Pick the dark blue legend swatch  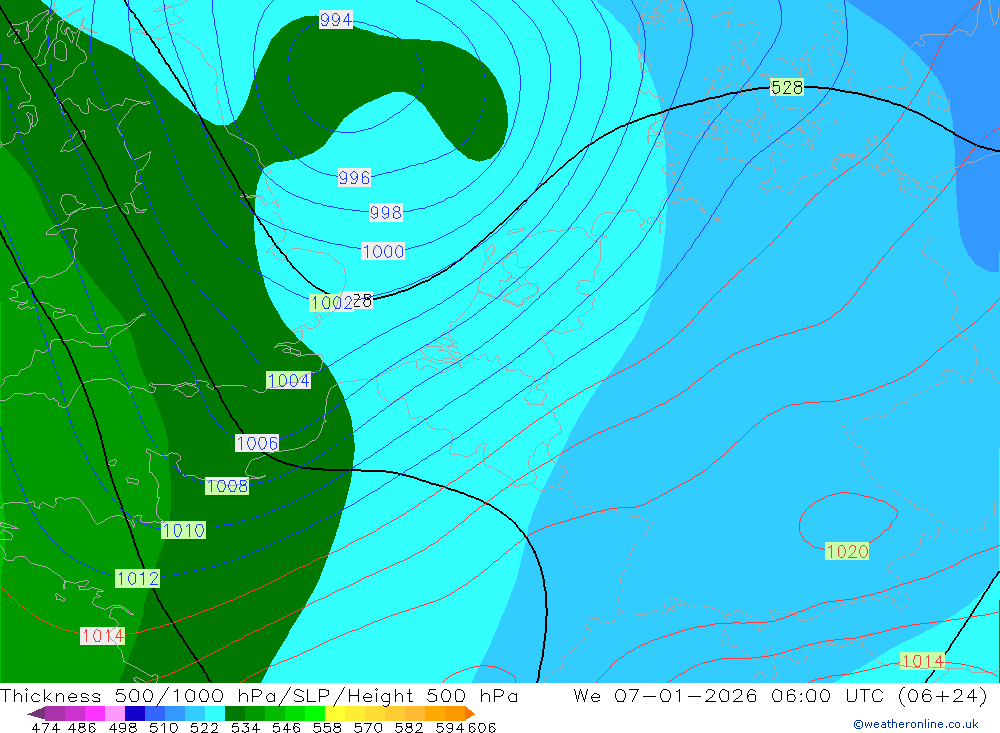coord(135,713)
